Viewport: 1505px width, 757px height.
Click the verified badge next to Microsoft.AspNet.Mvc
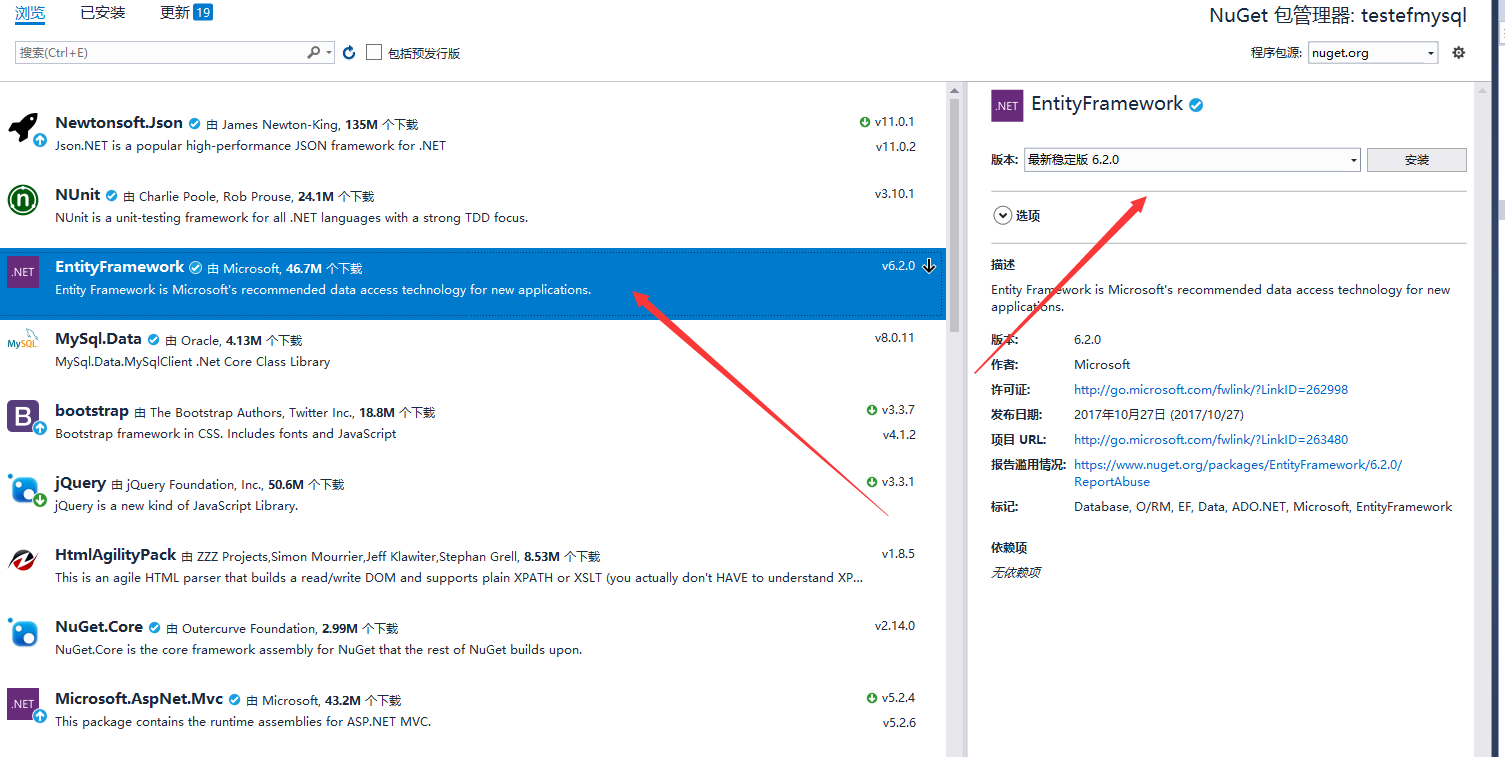pyautogui.click(x=234, y=700)
